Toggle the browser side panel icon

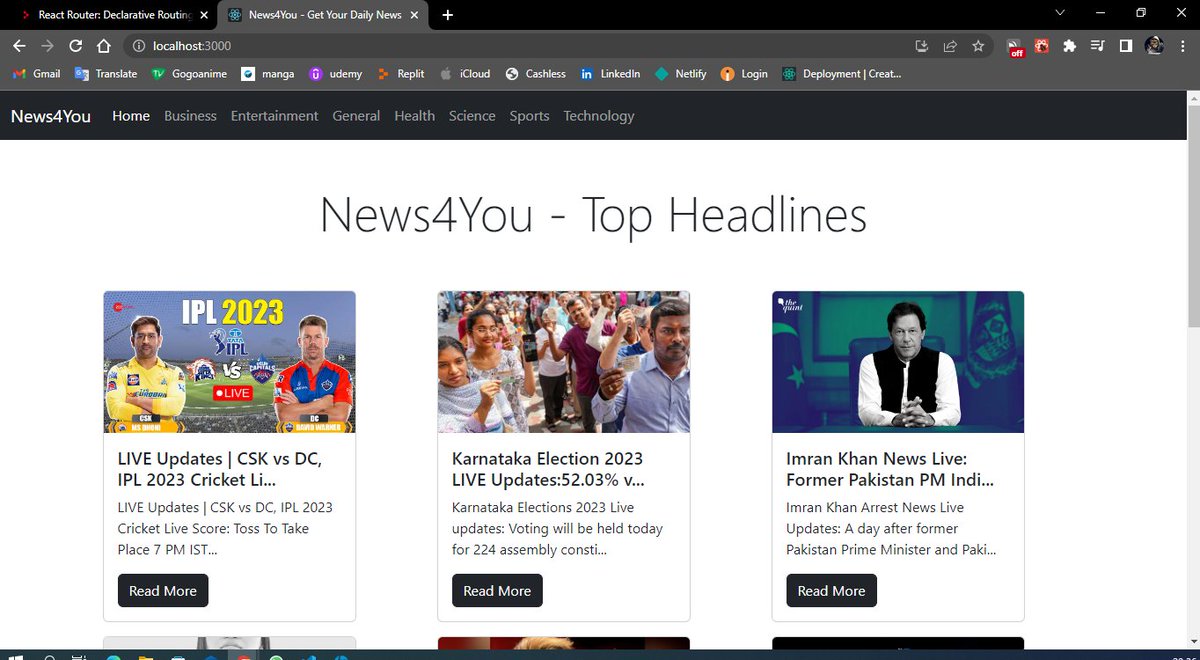(x=1126, y=46)
